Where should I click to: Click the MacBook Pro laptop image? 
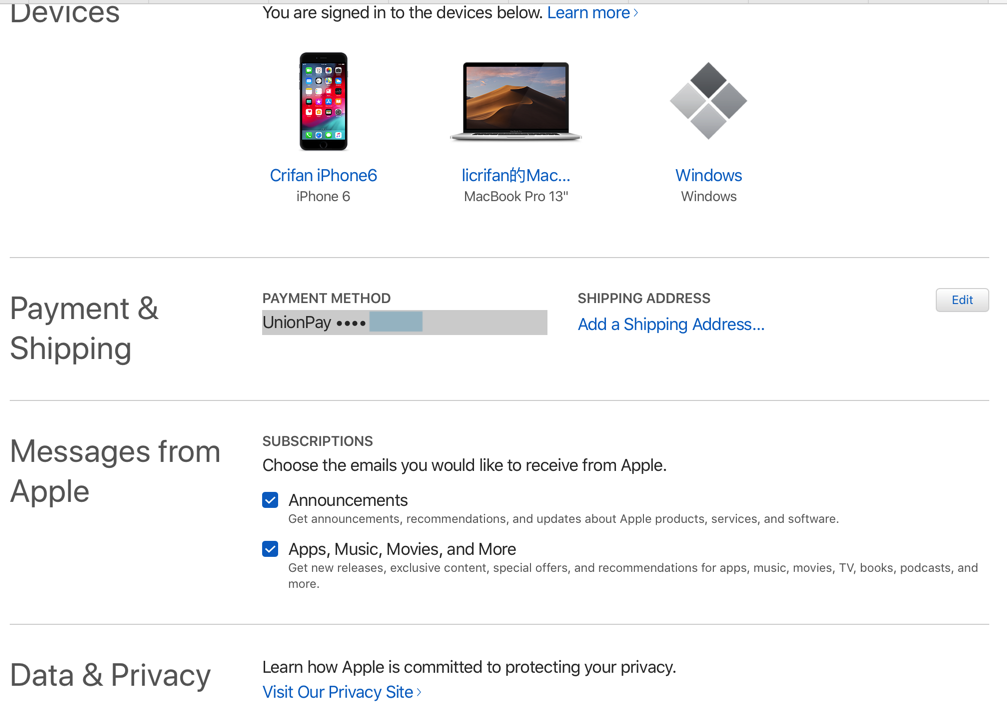[x=515, y=101]
